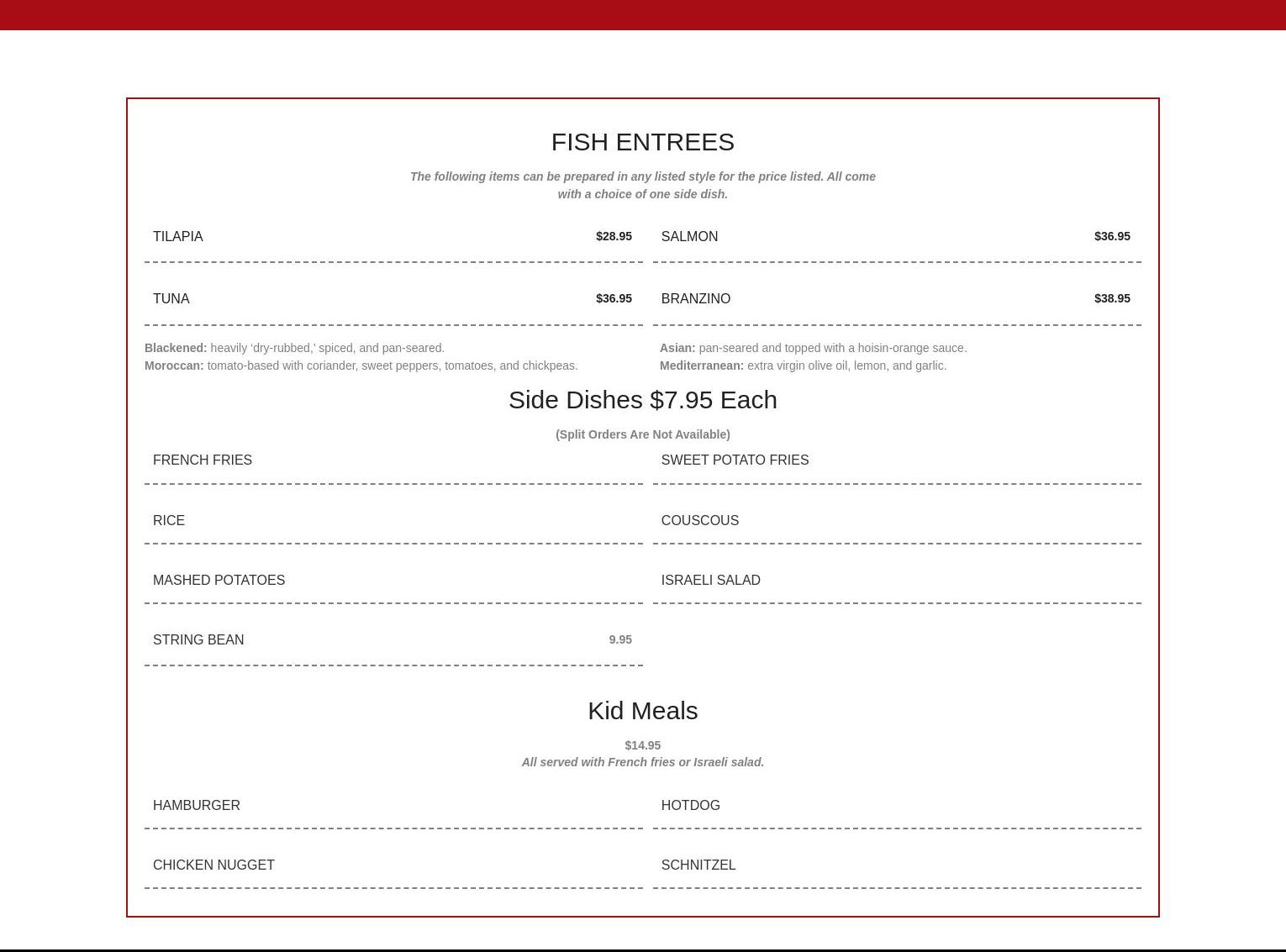Click the Branzino $38.95 price
The height and width of the screenshot is (952, 1286).
(x=1111, y=299)
